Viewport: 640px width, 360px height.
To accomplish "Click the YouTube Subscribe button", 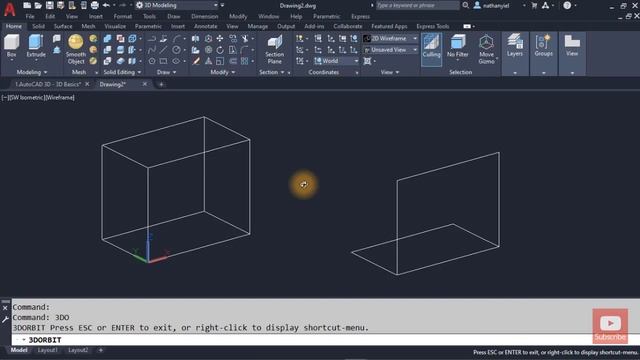I will pos(610,326).
